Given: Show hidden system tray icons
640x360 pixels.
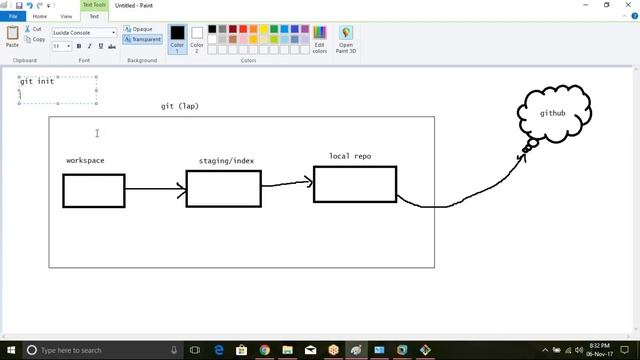Looking at the screenshot, I should pyautogui.click(x=545, y=350).
